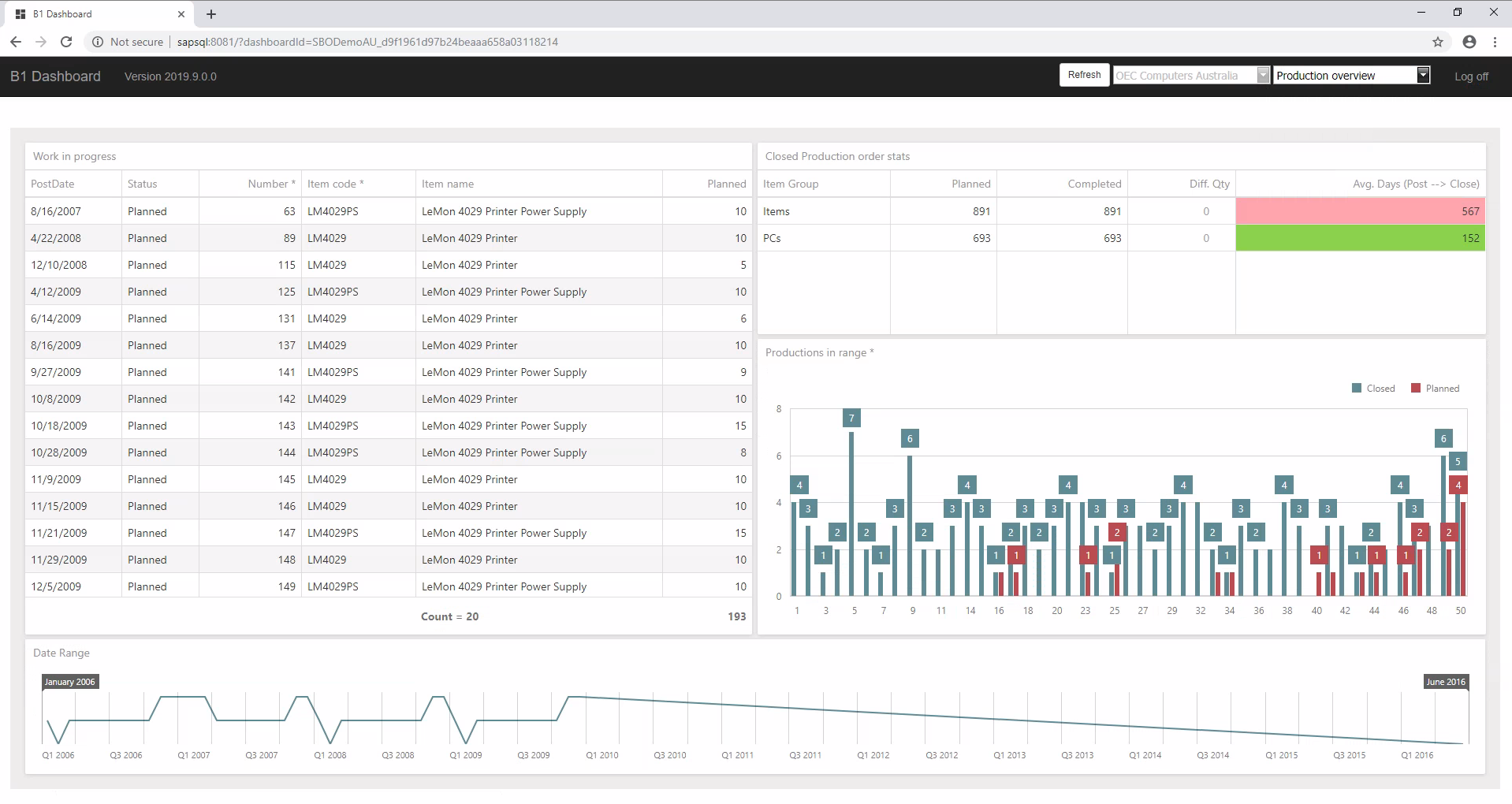
Task: Open the Chrome three-dot menu icon
Action: (1495, 42)
